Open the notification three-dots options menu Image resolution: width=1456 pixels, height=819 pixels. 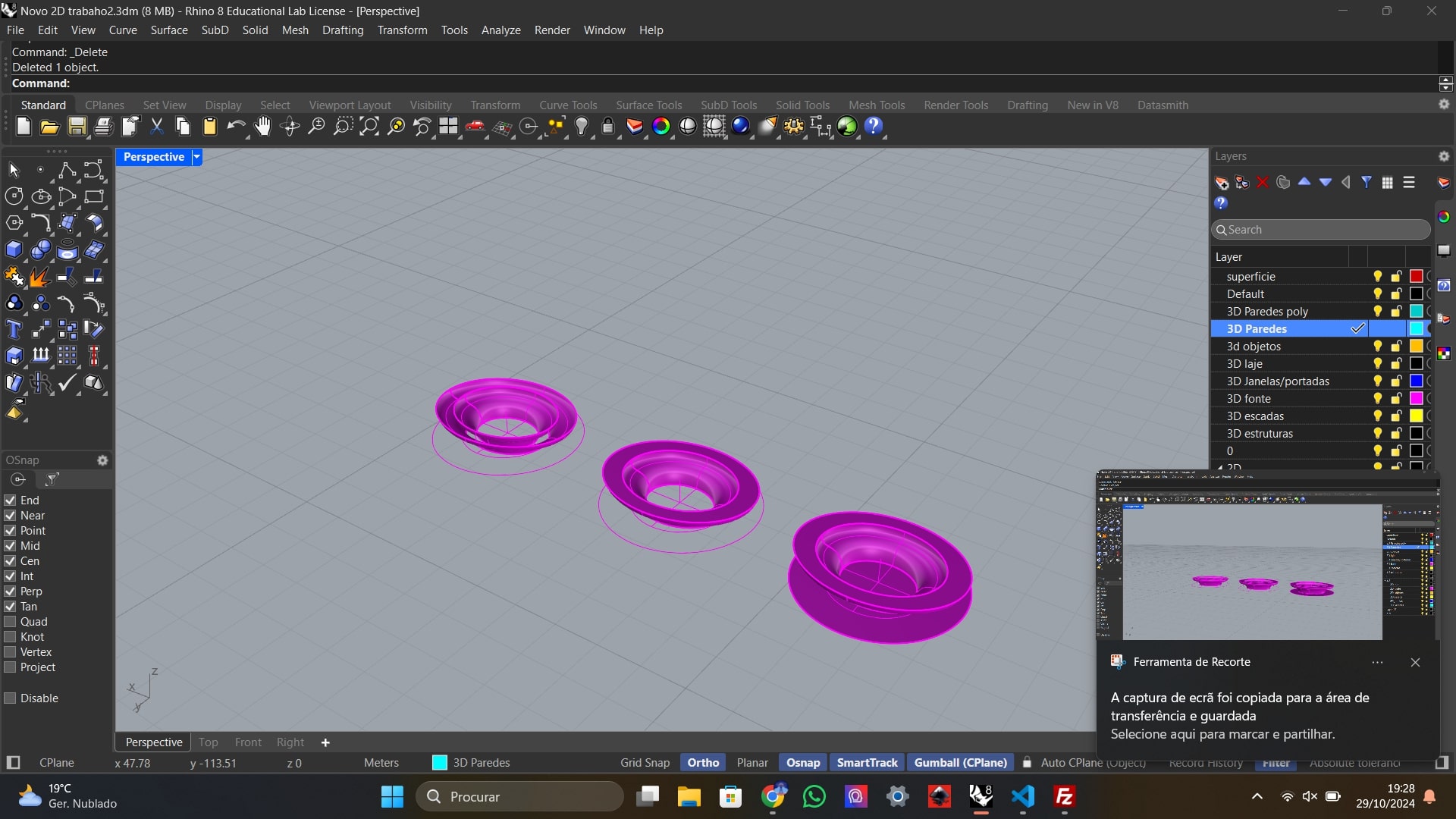coord(1377,662)
